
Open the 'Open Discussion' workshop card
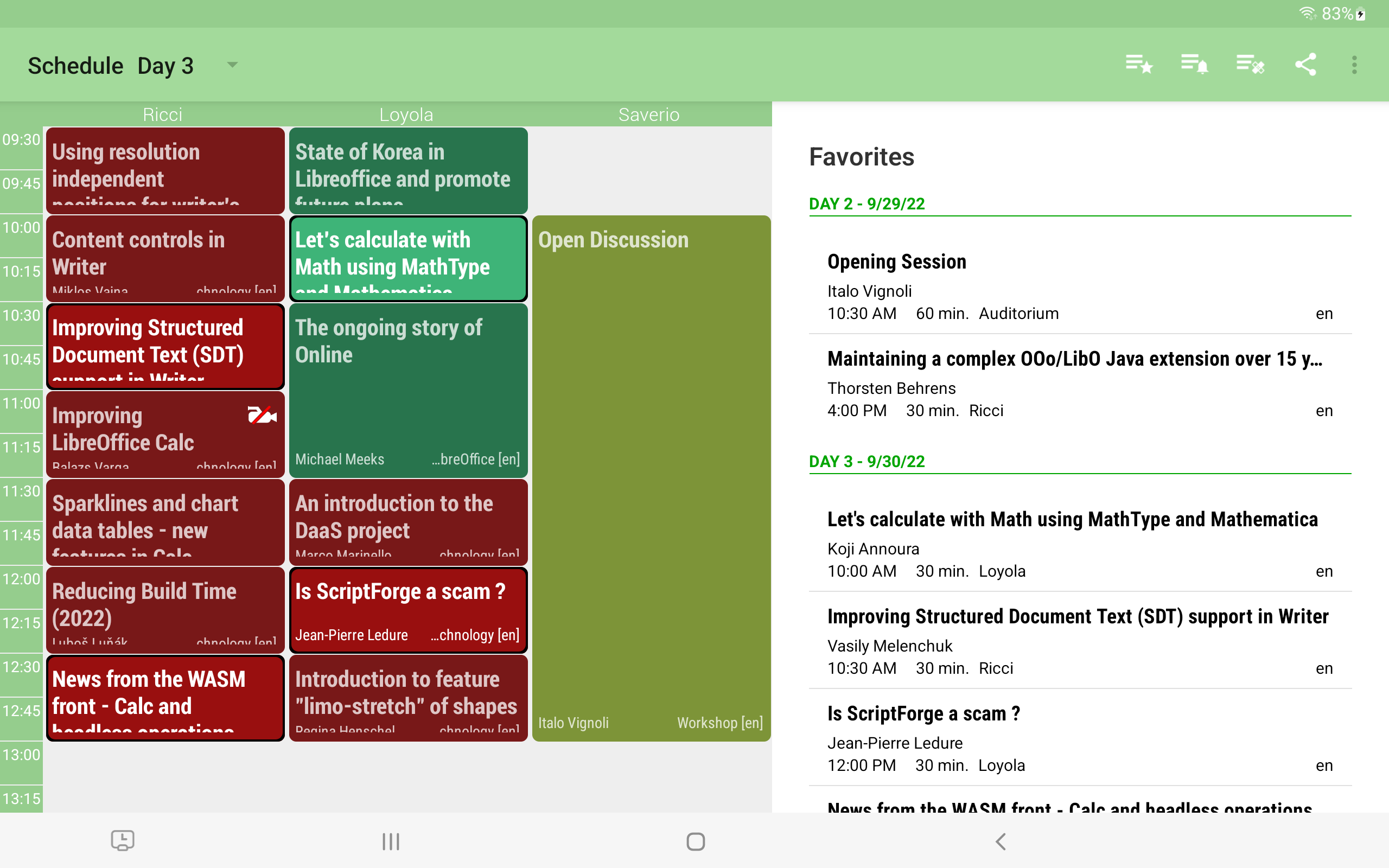click(x=652, y=478)
